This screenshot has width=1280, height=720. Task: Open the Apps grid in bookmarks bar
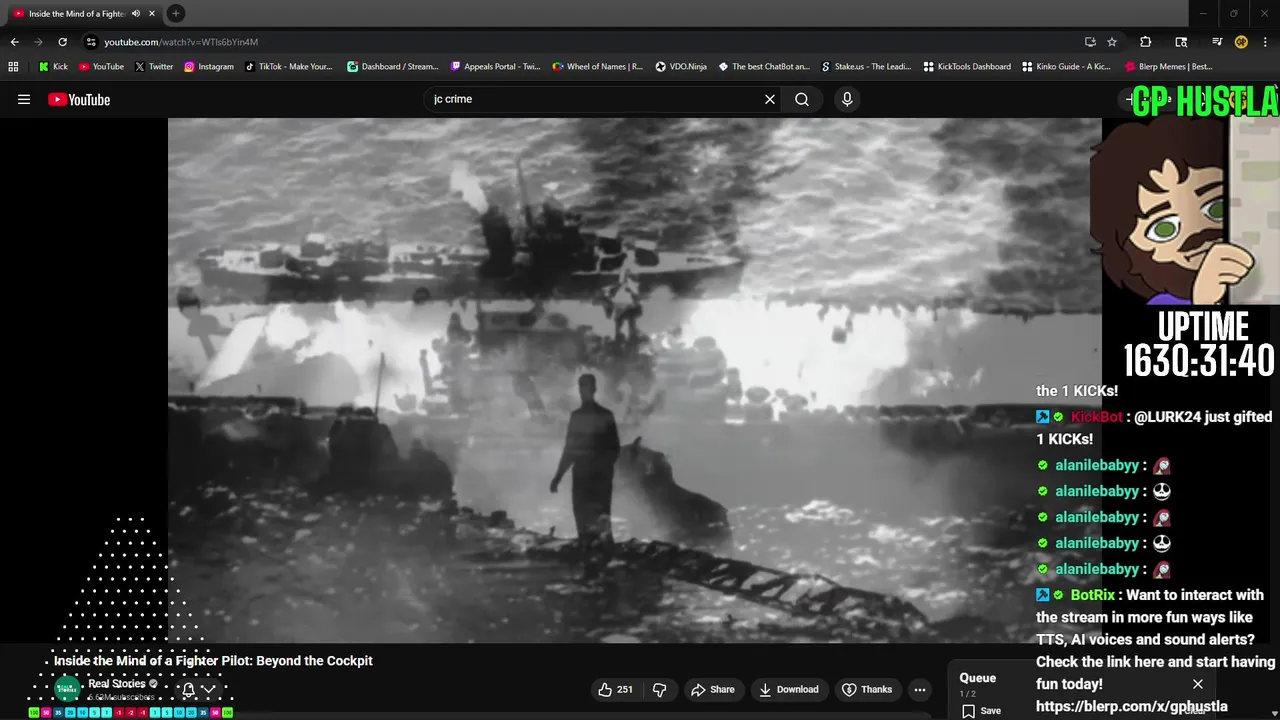point(13,67)
